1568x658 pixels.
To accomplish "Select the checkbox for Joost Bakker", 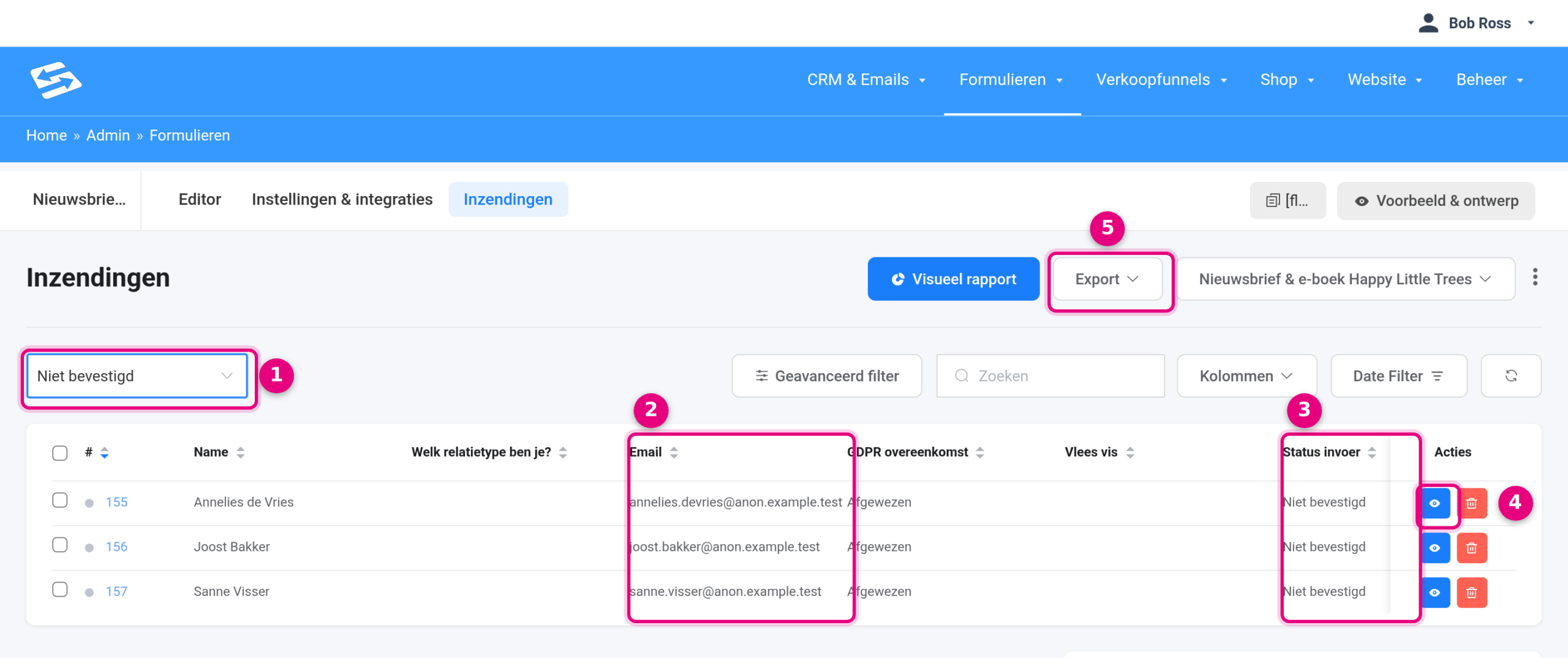I will coord(60,545).
